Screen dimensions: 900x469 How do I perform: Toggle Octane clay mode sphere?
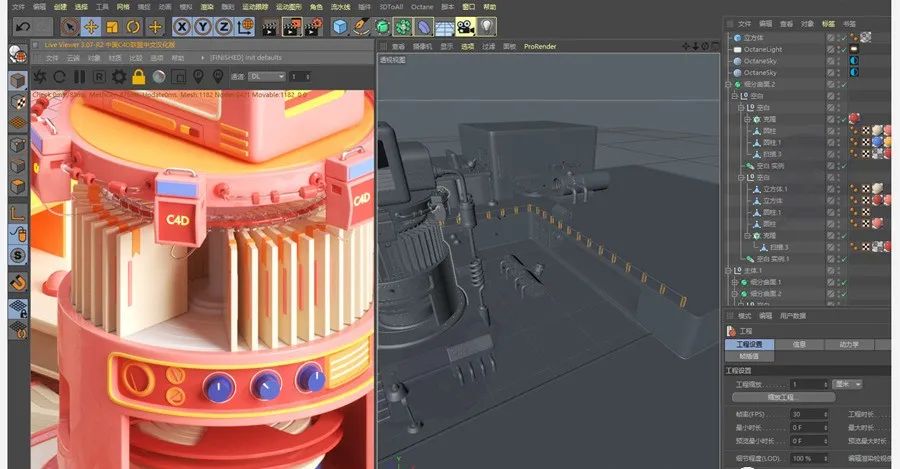coord(159,76)
